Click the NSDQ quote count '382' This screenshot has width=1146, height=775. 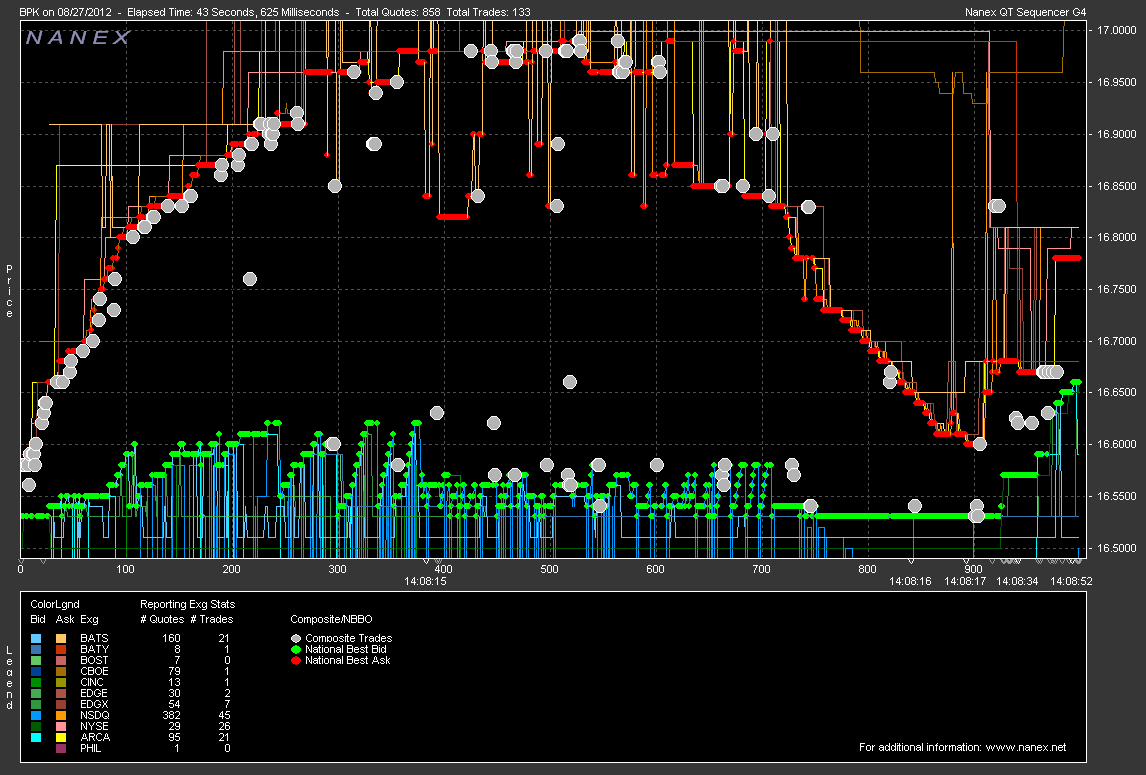pos(172,715)
